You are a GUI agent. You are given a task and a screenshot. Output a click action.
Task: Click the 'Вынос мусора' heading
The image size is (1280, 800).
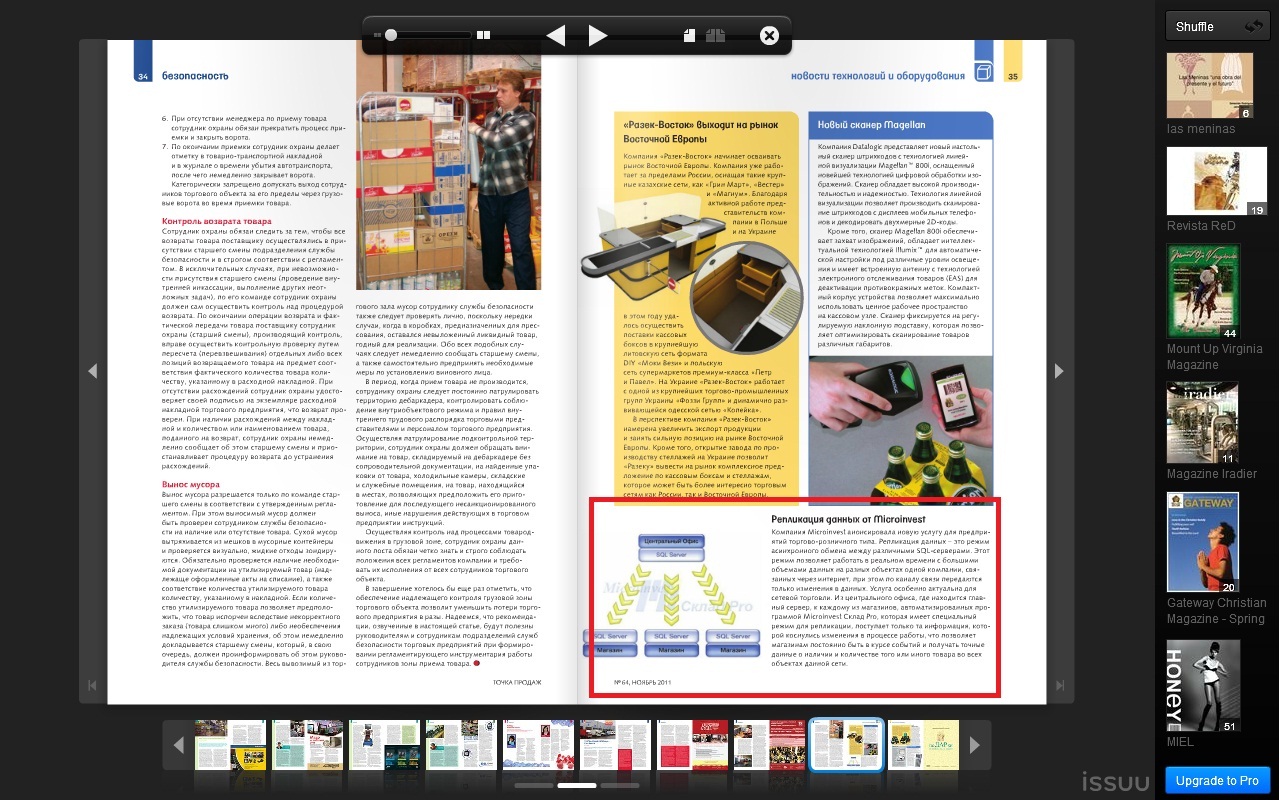[x=191, y=485]
